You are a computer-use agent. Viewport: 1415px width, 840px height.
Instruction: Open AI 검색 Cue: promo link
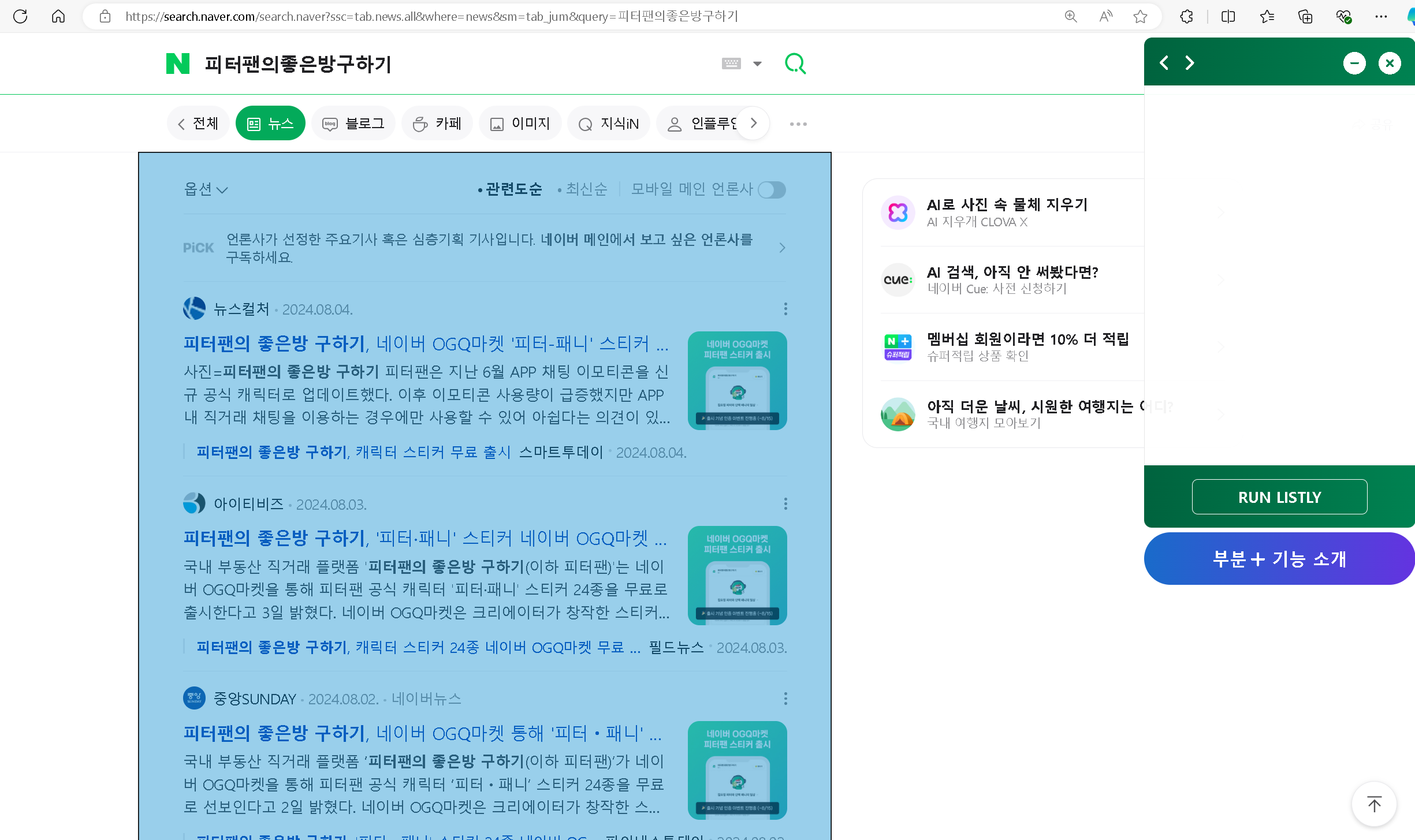point(1012,272)
